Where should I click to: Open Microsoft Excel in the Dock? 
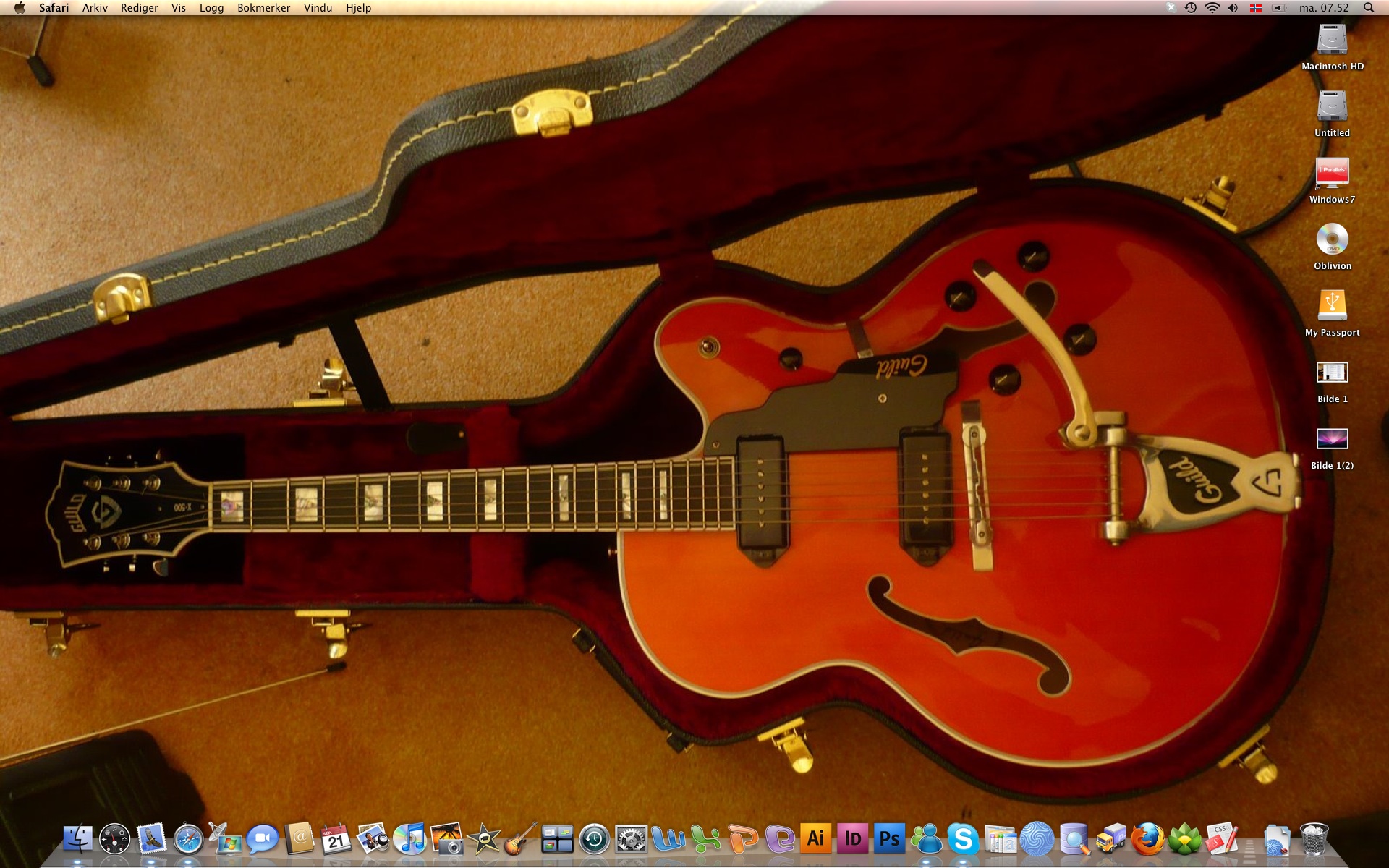pyautogui.click(x=705, y=839)
